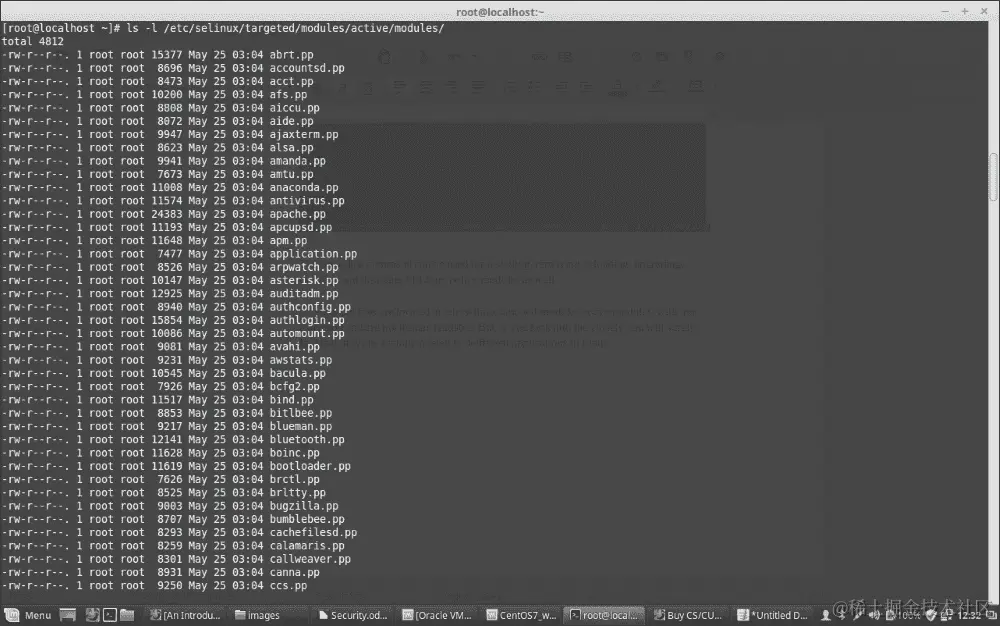Open the security shield icon in the tray
This screenshot has width=1000, height=626.
[x=928, y=615]
